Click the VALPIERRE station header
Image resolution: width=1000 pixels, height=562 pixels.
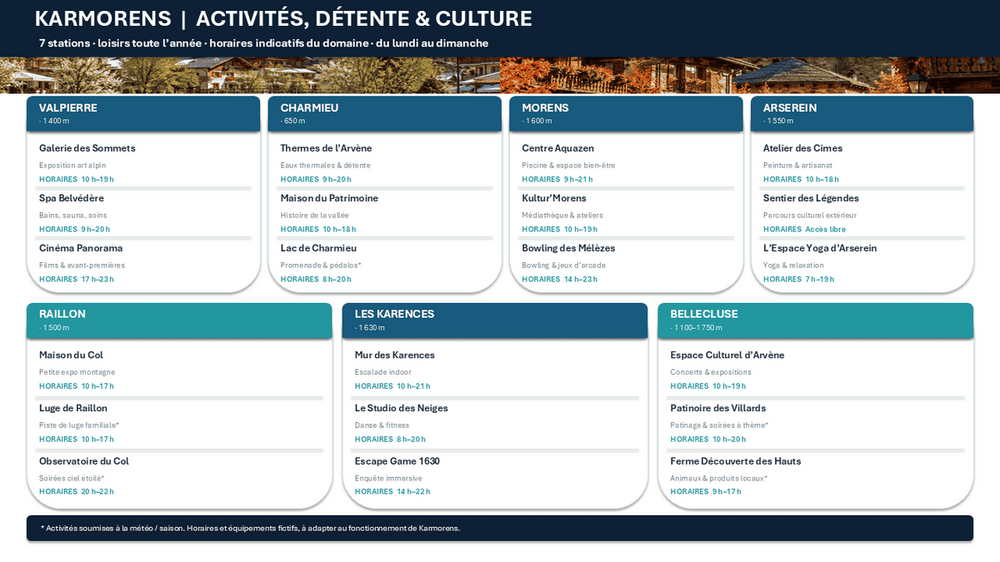point(143,114)
